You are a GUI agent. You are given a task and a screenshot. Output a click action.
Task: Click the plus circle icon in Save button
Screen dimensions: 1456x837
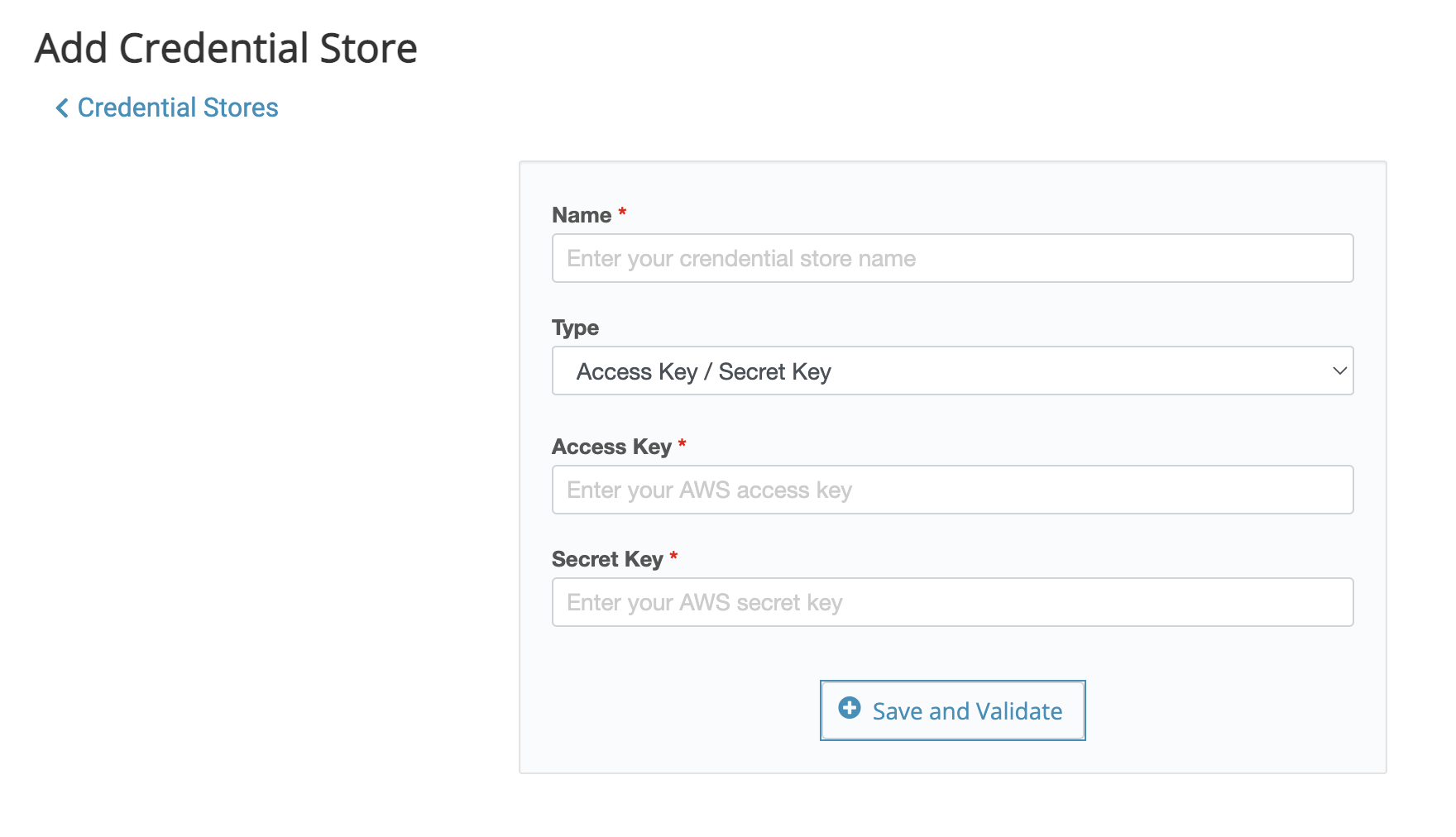(x=849, y=708)
